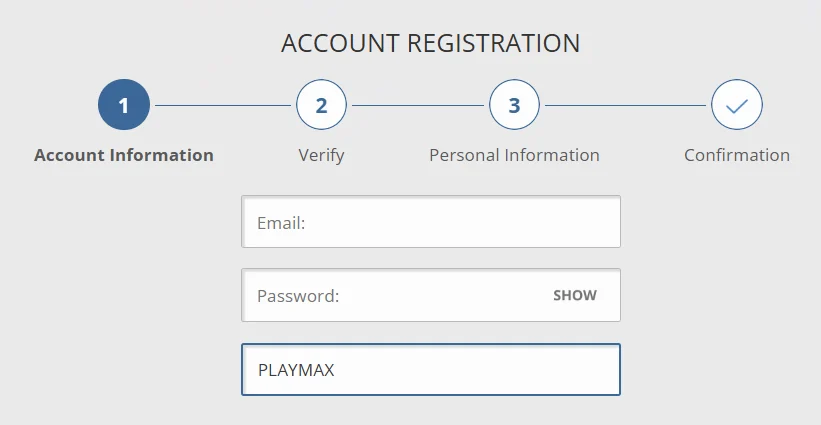The width and height of the screenshot is (821, 425).
Task: Click the PLAYMAX text in the third field
Action: point(296,370)
